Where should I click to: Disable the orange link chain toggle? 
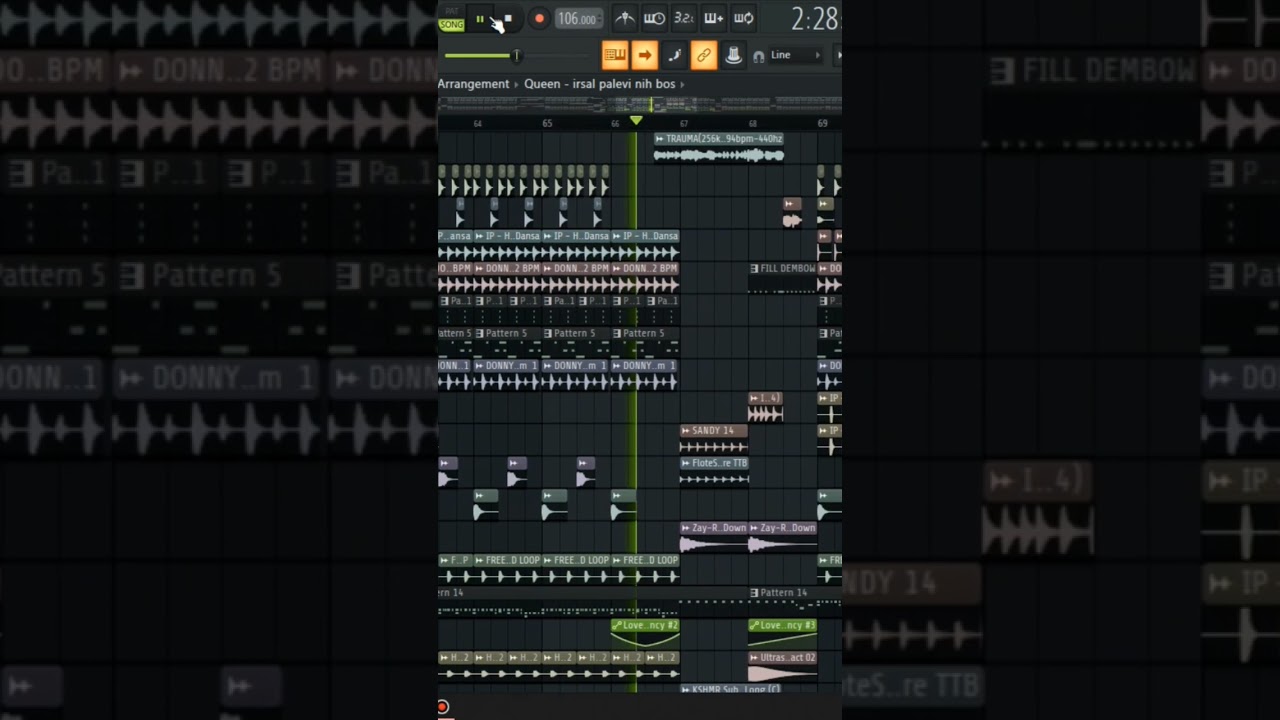pos(704,55)
